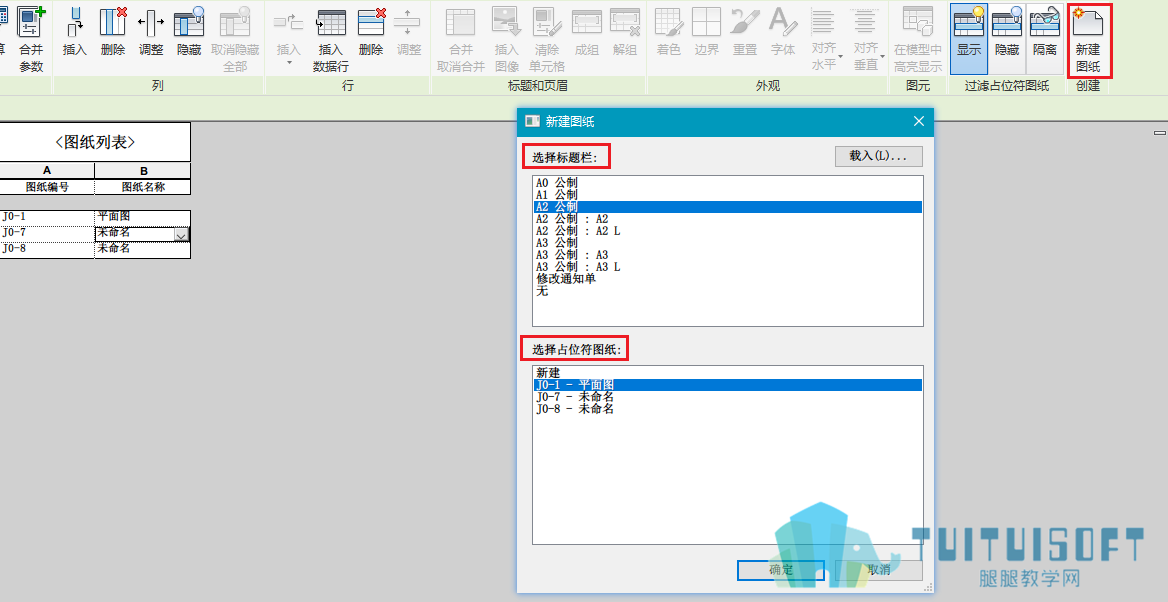Select placeholder sheet J0-7 - 未命名
This screenshot has width=1168, height=602.
click(x=728, y=396)
